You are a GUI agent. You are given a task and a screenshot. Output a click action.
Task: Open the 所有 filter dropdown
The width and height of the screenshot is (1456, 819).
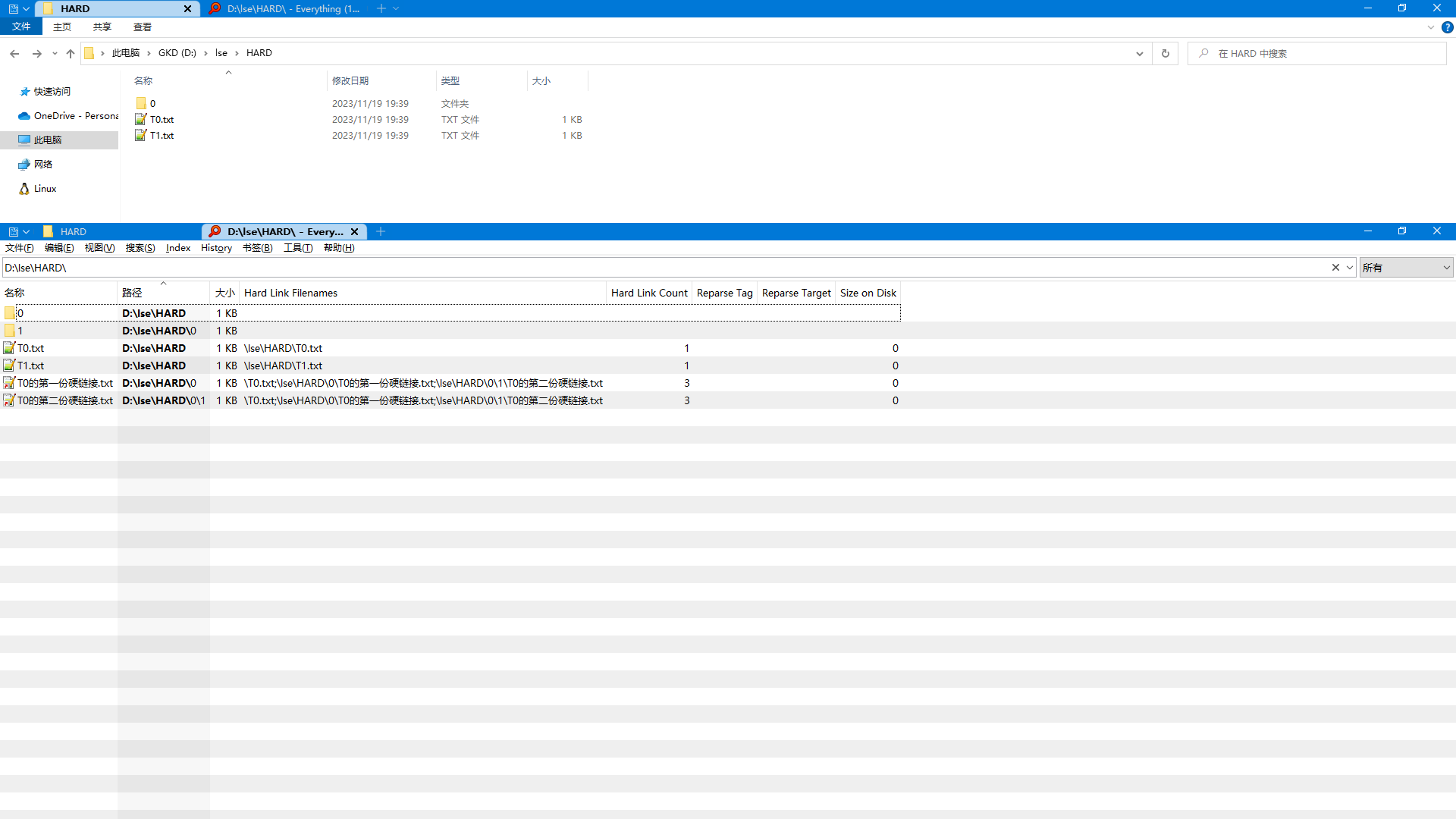(x=1405, y=268)
